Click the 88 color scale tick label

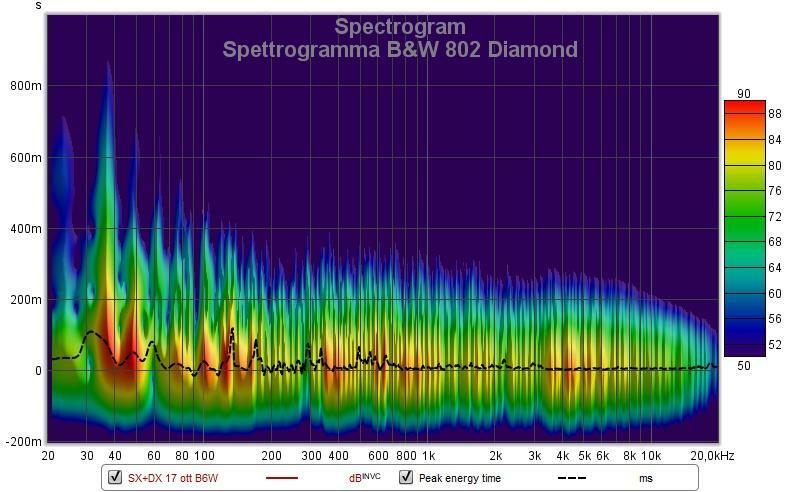coord(775,114)
